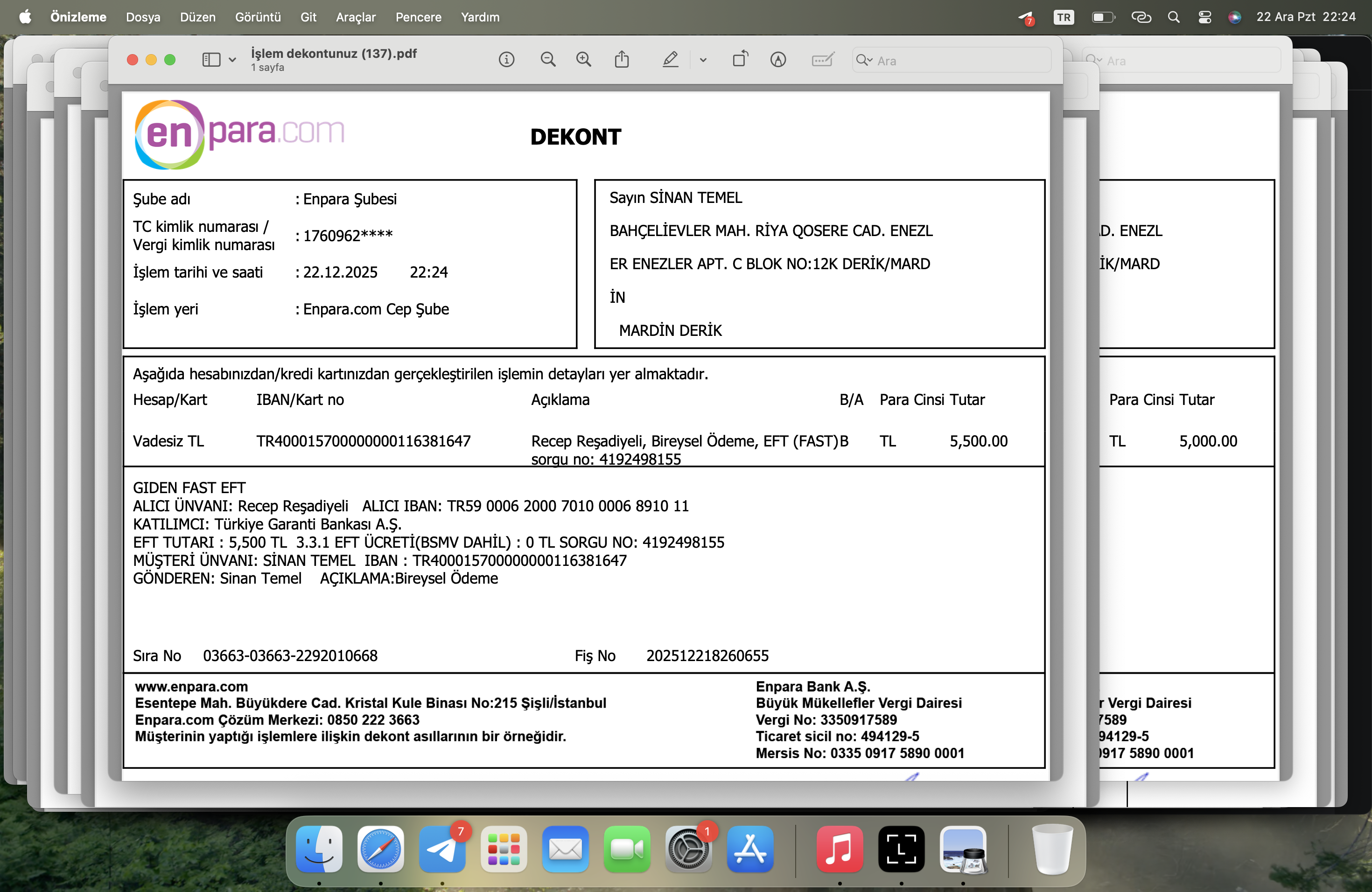
Task: Show the document info inspector
Action: point(506,59)
